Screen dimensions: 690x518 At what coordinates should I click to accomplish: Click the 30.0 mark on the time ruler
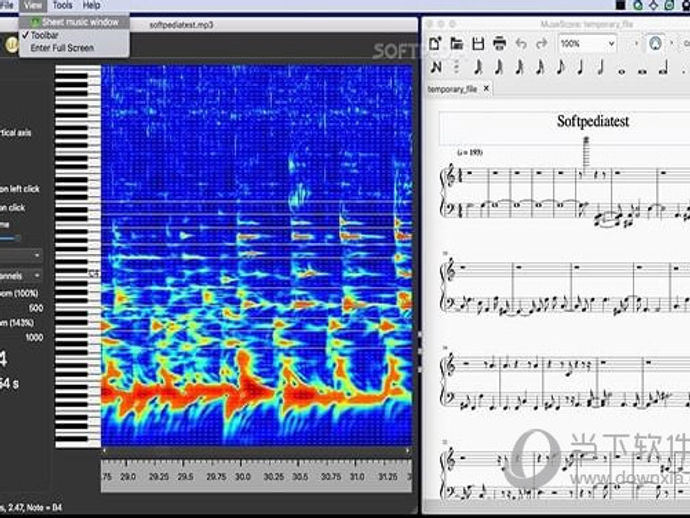coord(242,477)
